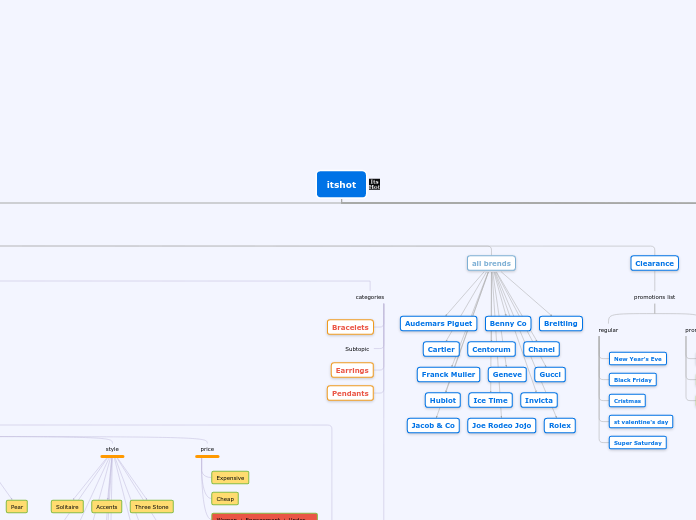Select the Rolex brand node
Viewport: 696px width, 520px height.
[x=559, y=425]
